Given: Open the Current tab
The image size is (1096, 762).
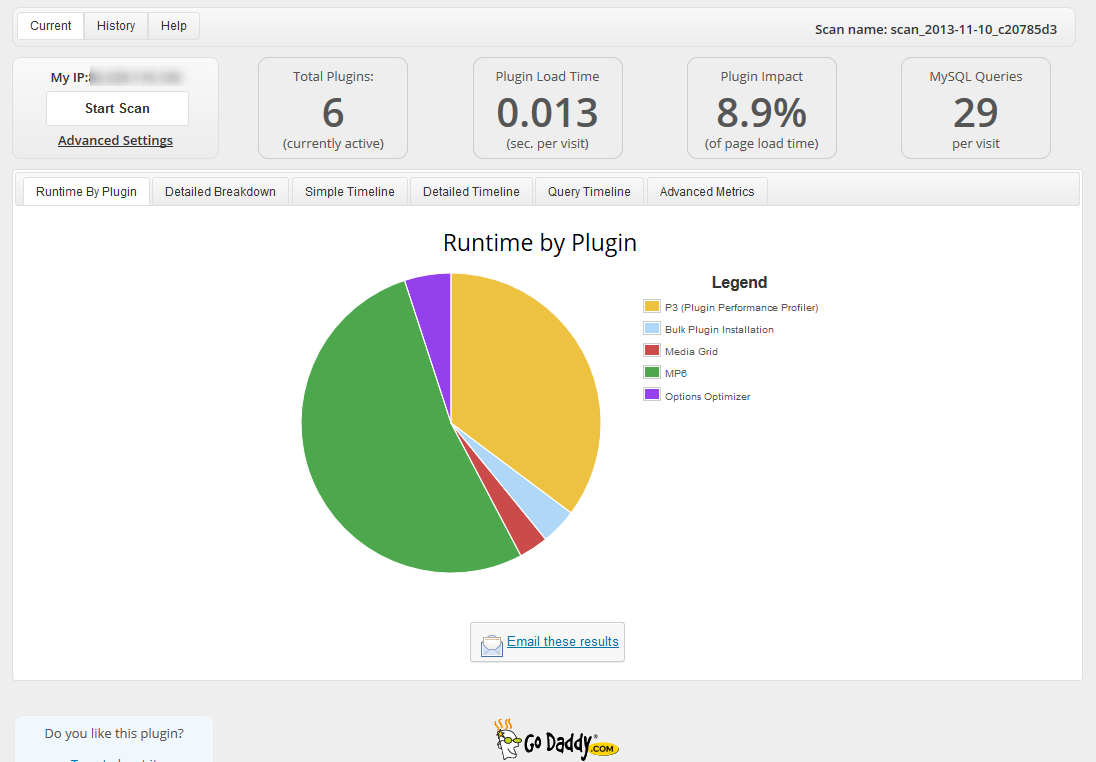Looking at the screenshot, I should pyautogui.click(x=50, y=26).
